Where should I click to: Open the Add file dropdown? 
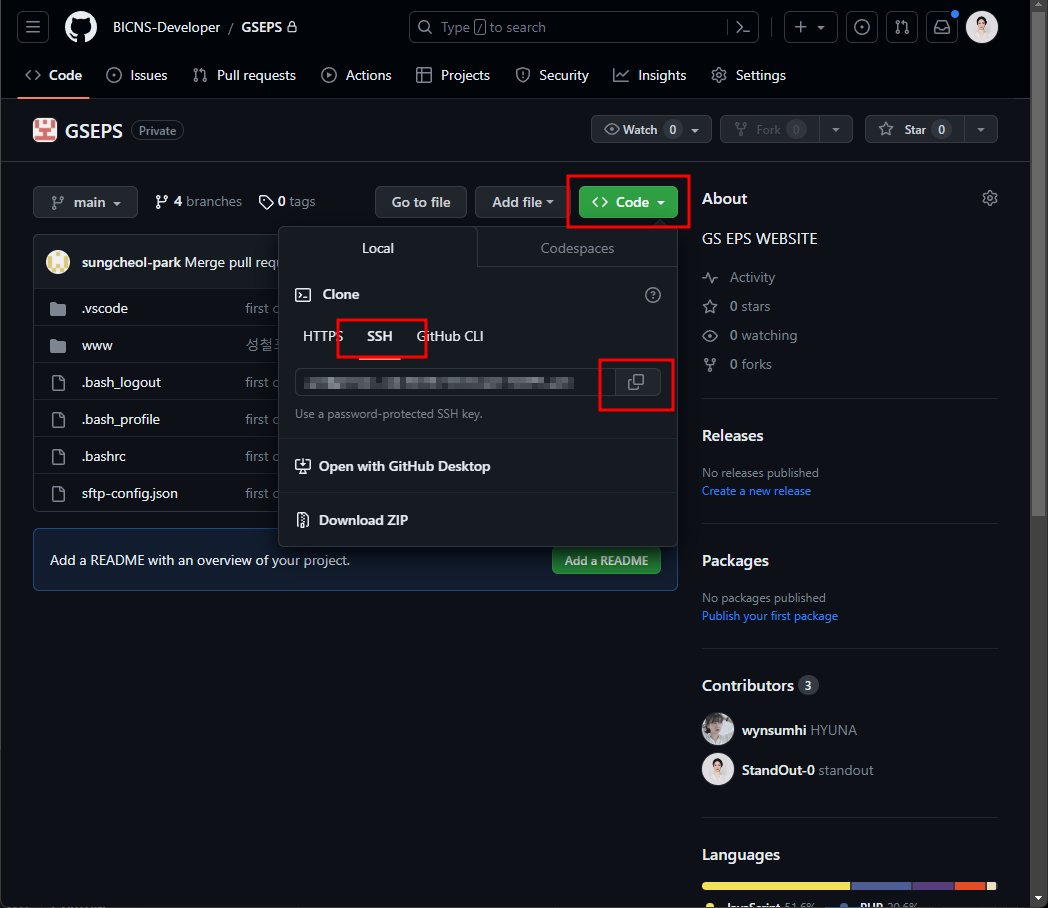tap(523, 202)
